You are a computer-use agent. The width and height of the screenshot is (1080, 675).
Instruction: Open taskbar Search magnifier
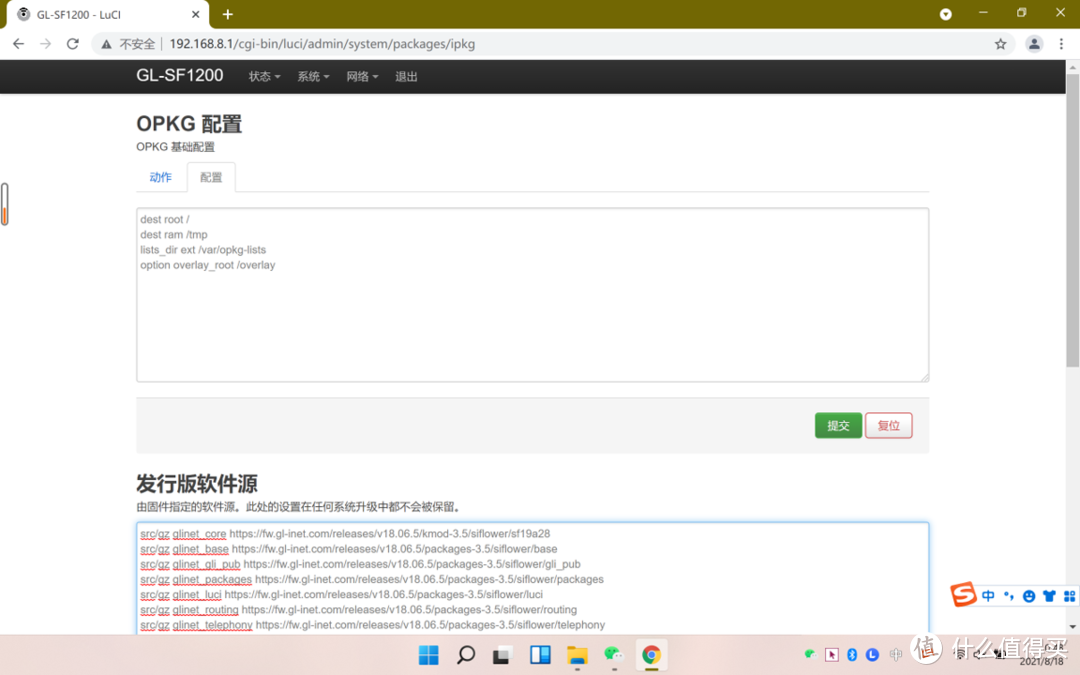466,655
